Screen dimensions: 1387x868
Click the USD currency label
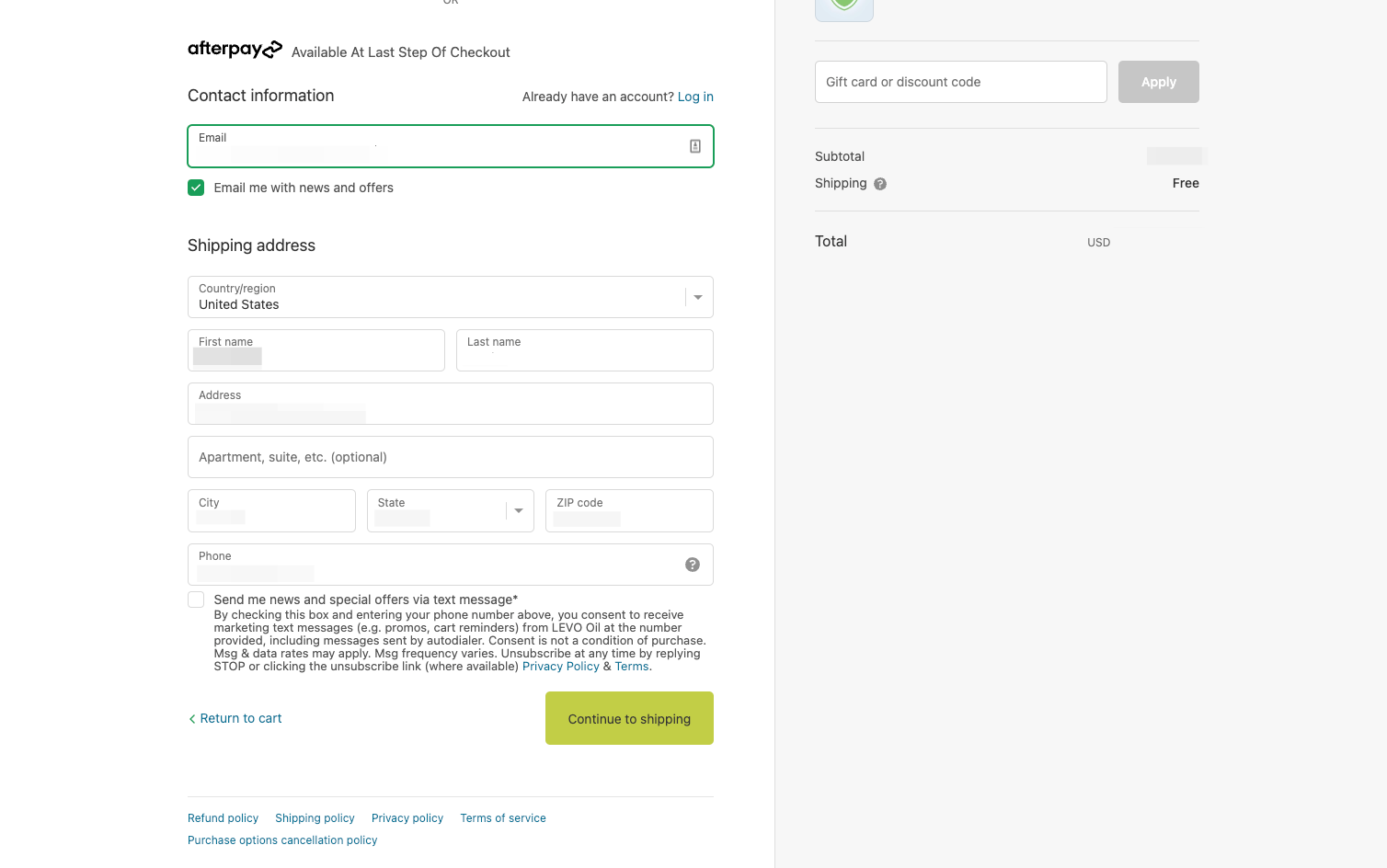[x=1098, y=243]
